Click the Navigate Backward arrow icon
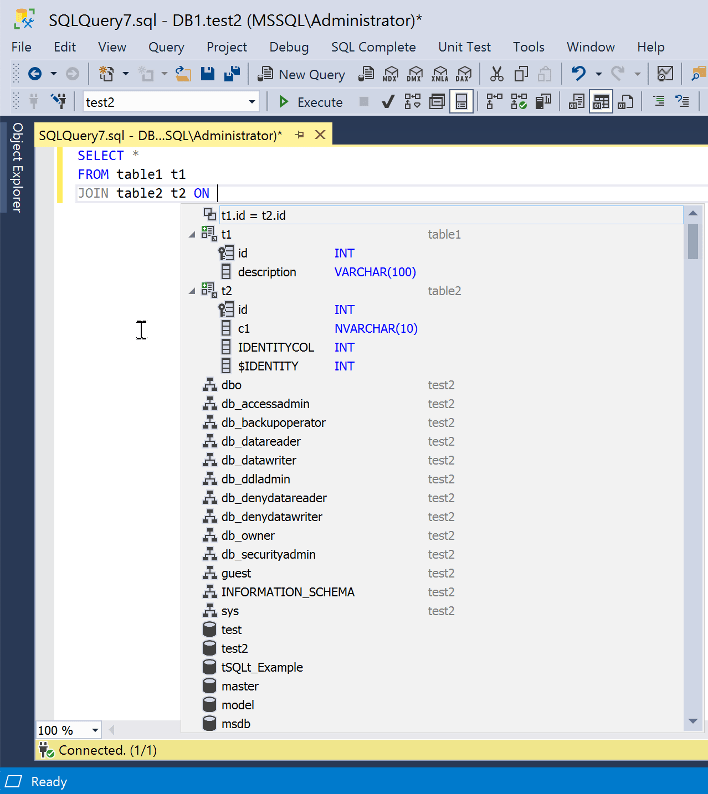Image resolution: width=708 pixels, height=794 pixels. [x=34, y=74]
